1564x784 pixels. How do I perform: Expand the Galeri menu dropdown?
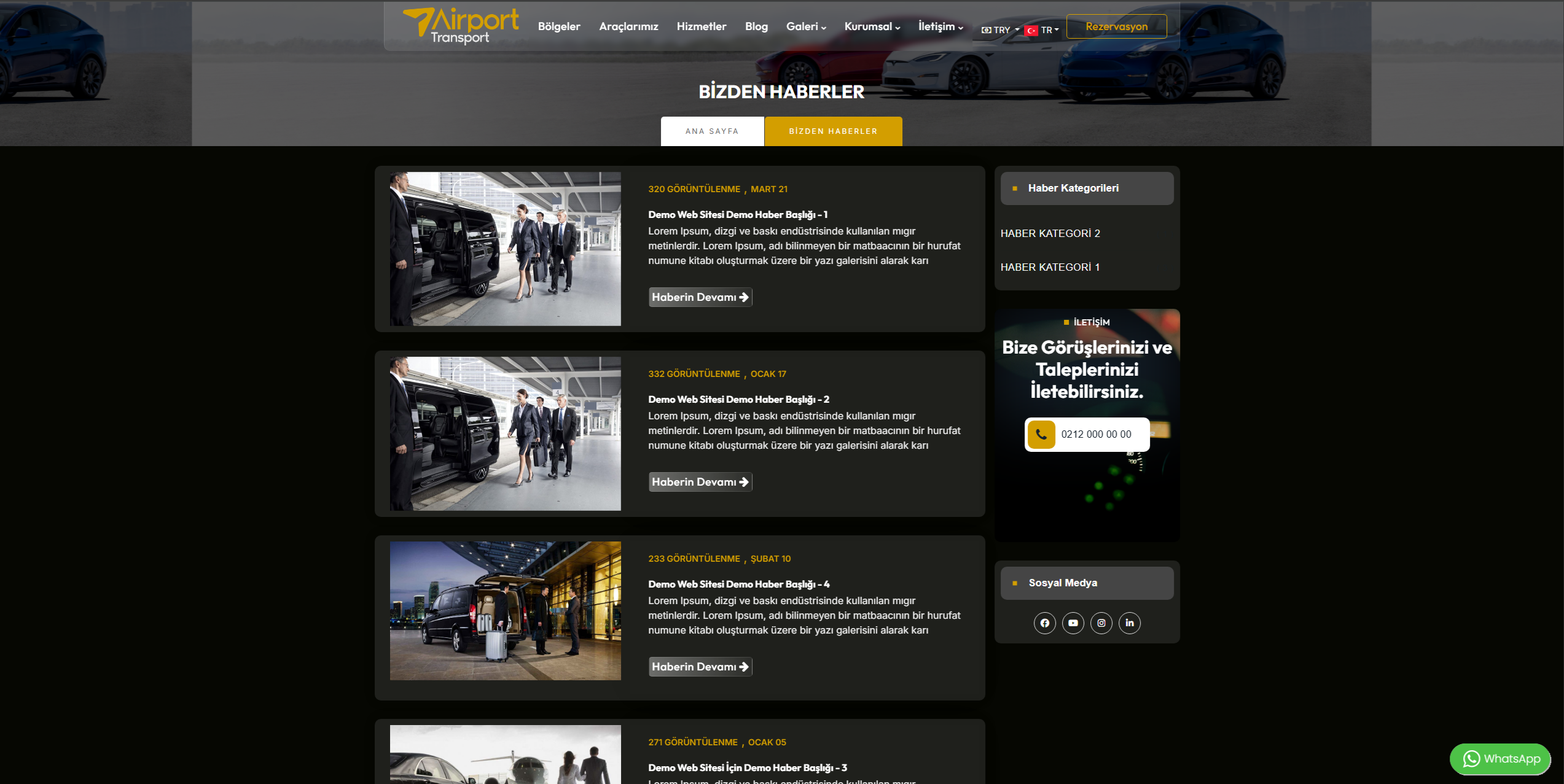pos(806,26)
